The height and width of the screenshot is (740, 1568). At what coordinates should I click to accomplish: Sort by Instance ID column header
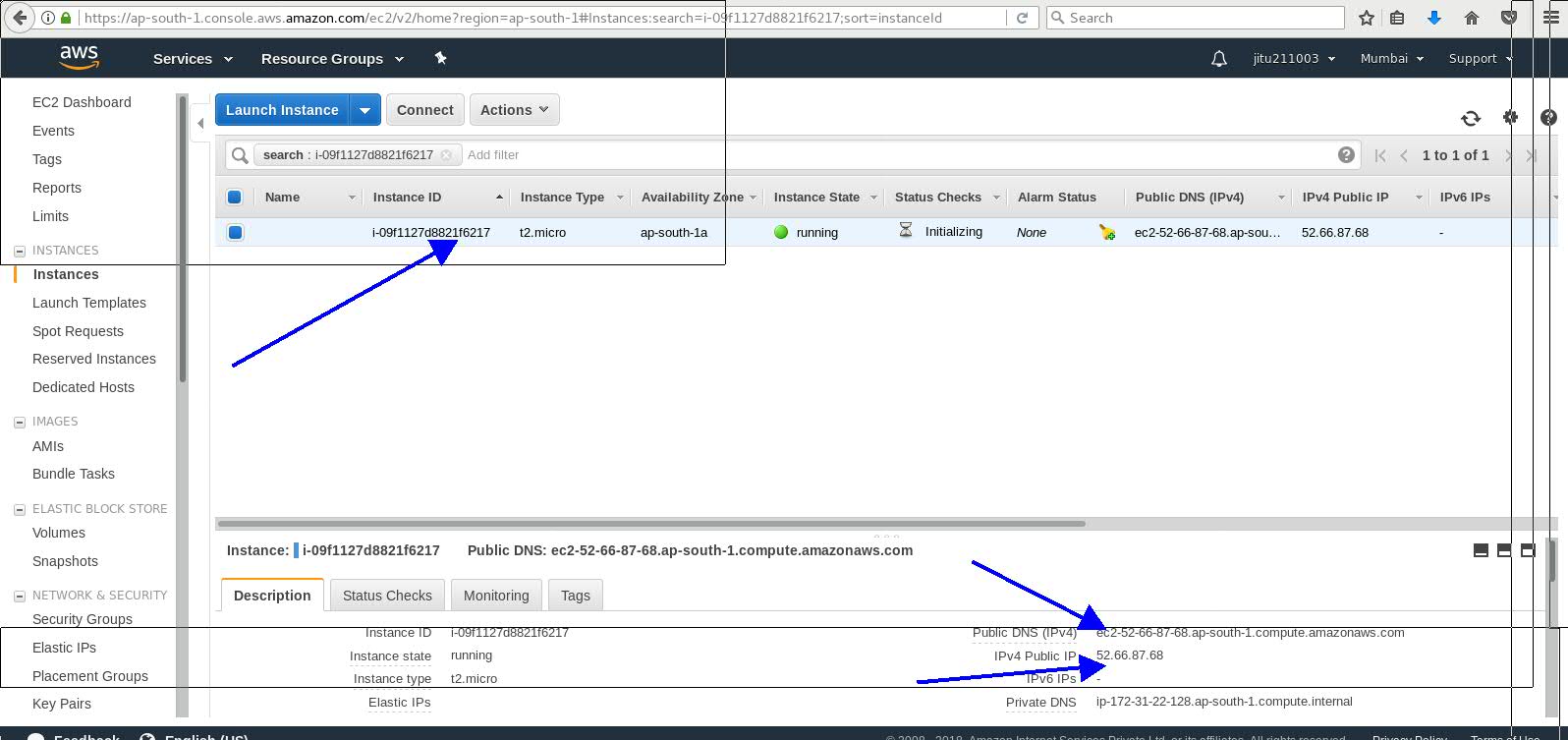(438, 198)
